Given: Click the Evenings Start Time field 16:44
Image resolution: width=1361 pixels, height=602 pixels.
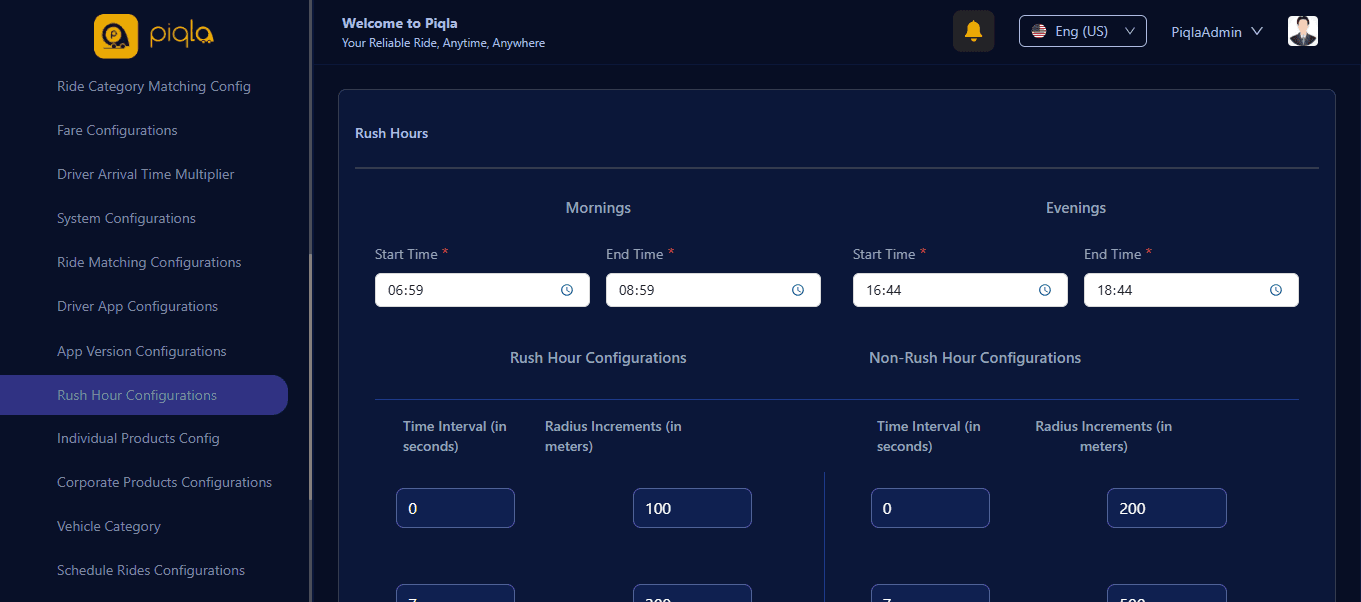Looking at the screenshot, I should coord(960,290).
